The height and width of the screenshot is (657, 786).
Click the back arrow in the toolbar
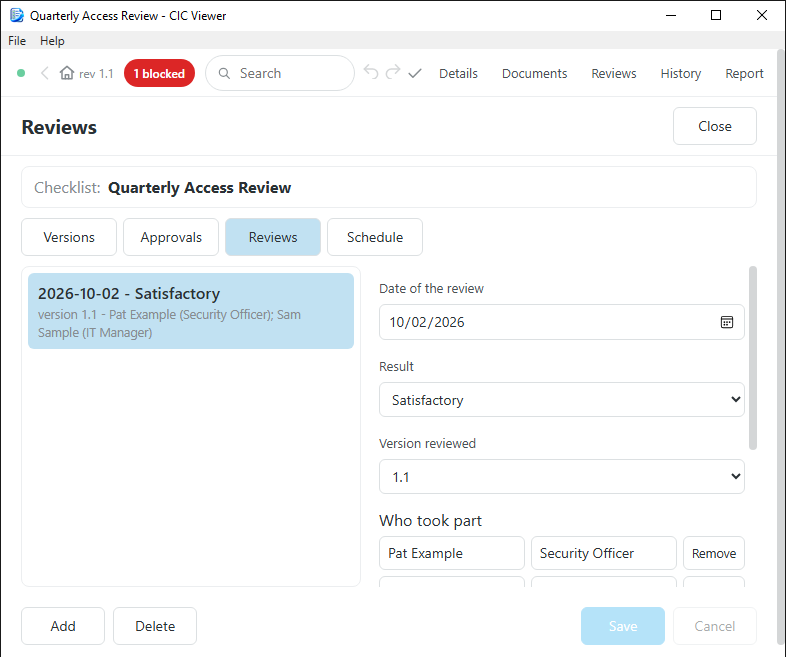(45, 74)
